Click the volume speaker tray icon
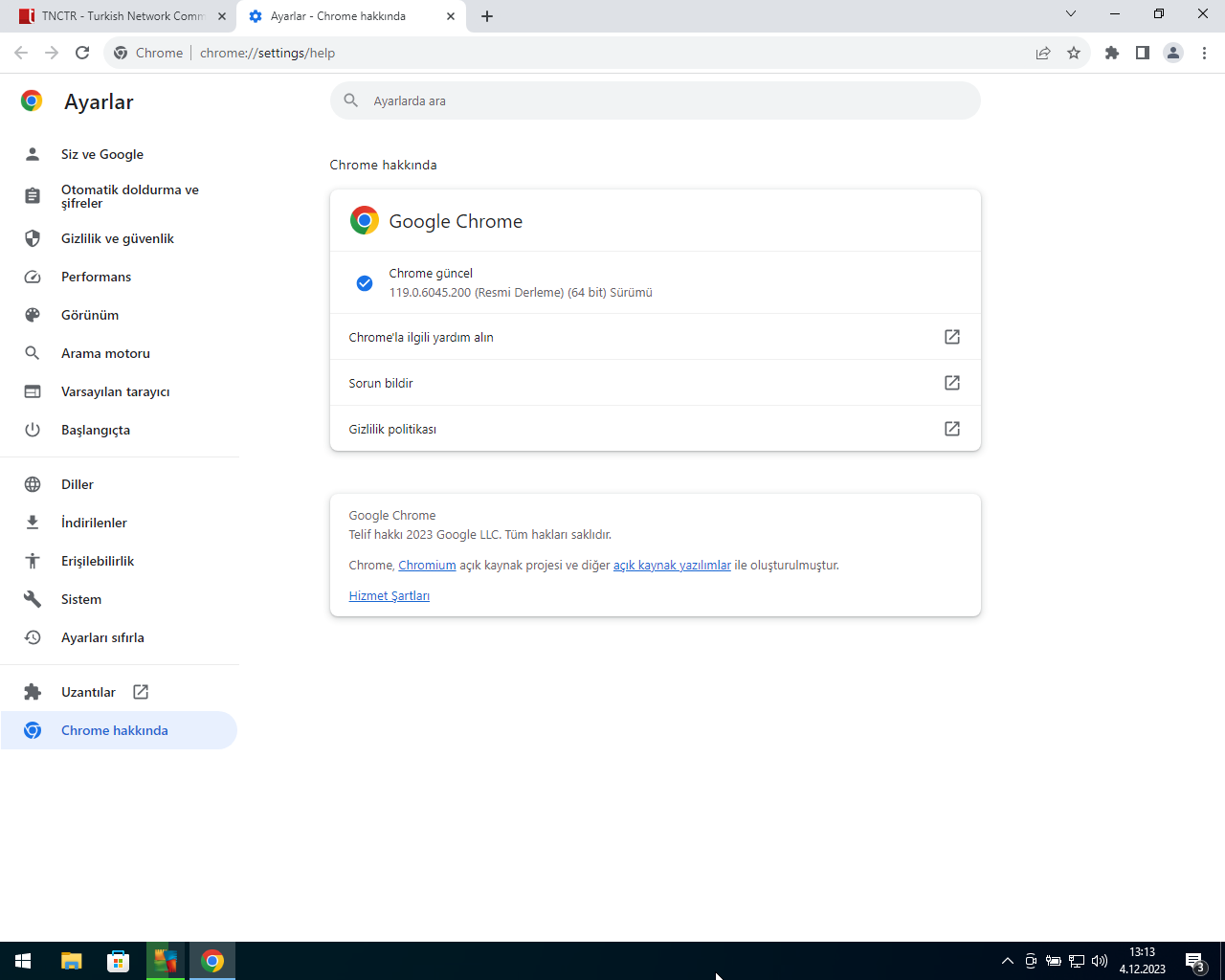This screenshot has width=1225, height=980. (x=1100, y=961)
